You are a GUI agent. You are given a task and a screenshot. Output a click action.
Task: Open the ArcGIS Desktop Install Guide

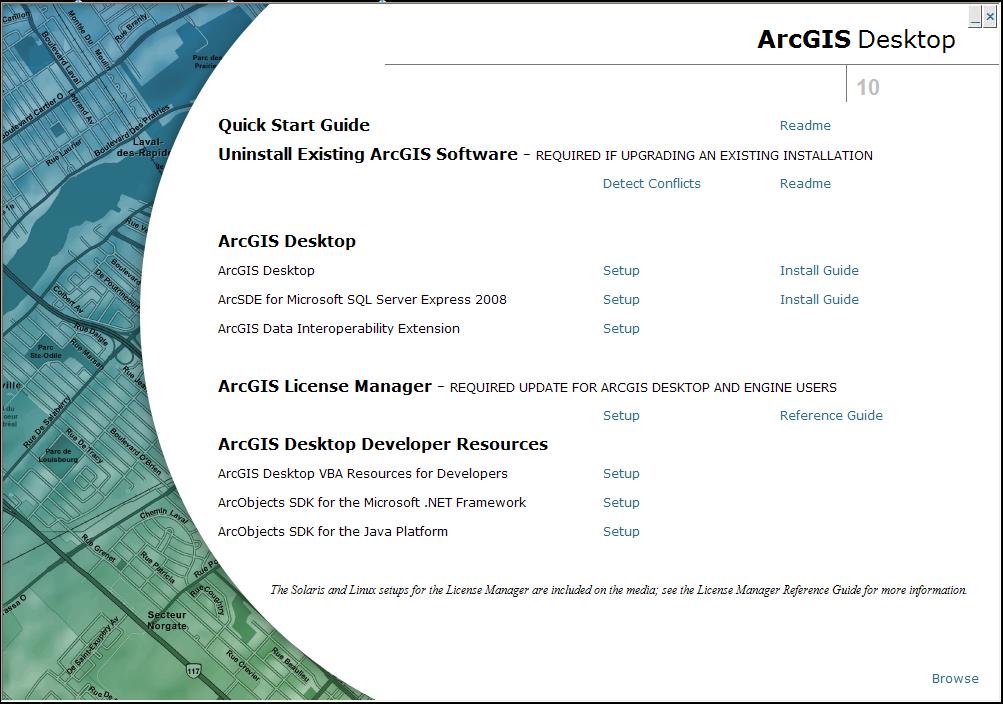pyautogui.click(x=819, y=270)
